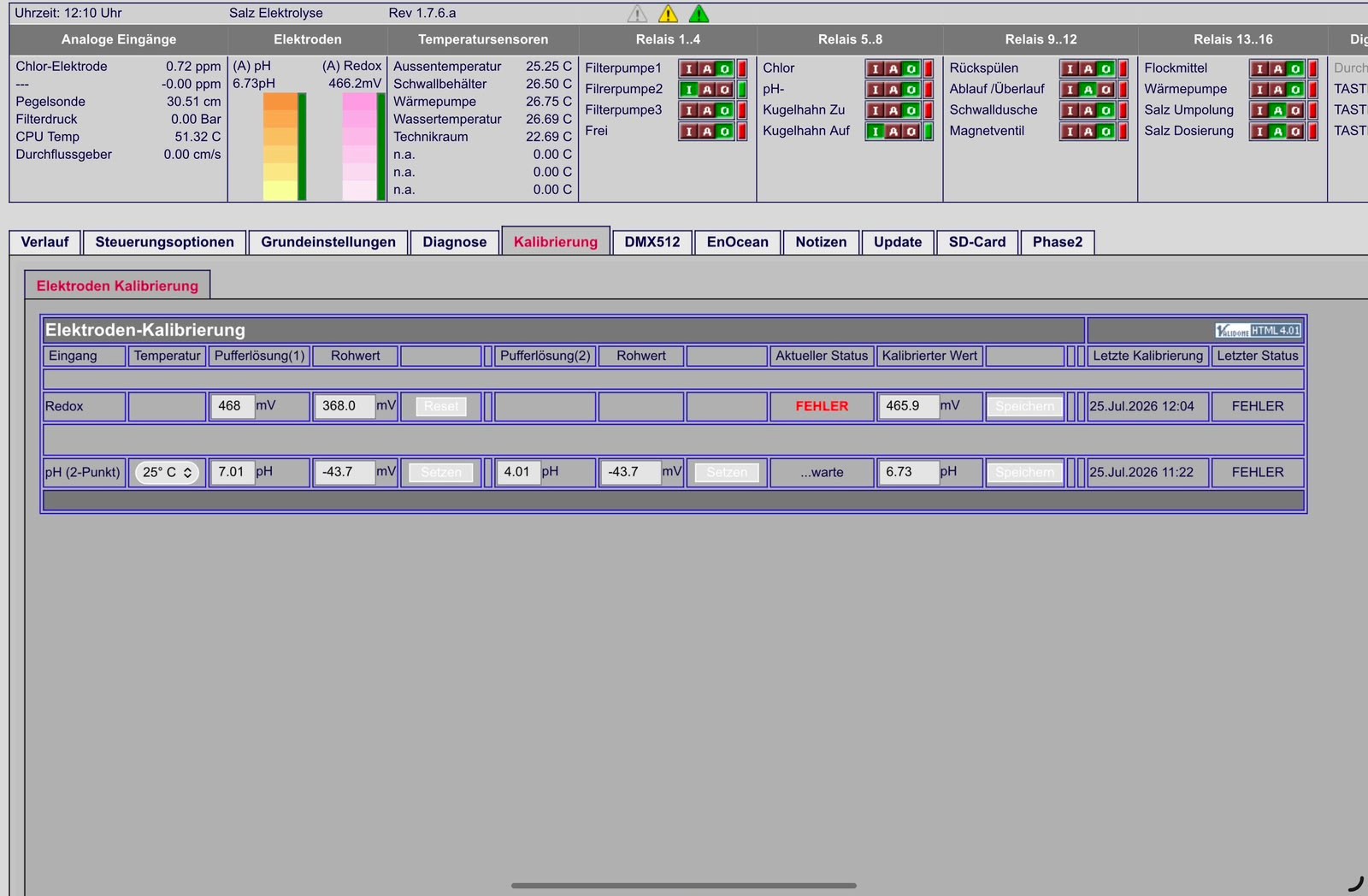Click Setzen for the 7.01 pH buffer
Screen dimensions: 1368x896
pyautogui.click(x=441, y=472)
